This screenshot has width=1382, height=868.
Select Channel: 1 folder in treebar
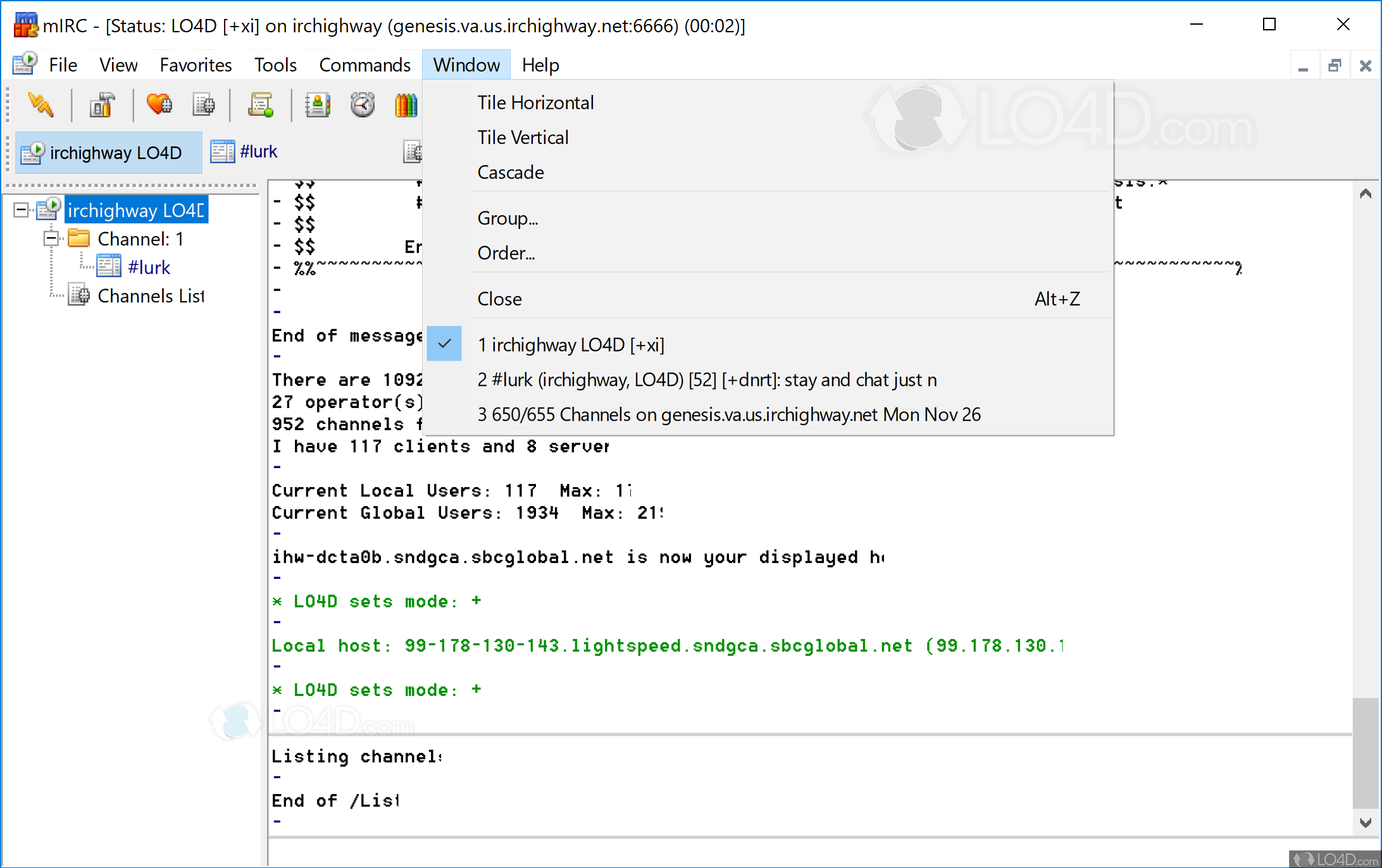click(140, 239)
